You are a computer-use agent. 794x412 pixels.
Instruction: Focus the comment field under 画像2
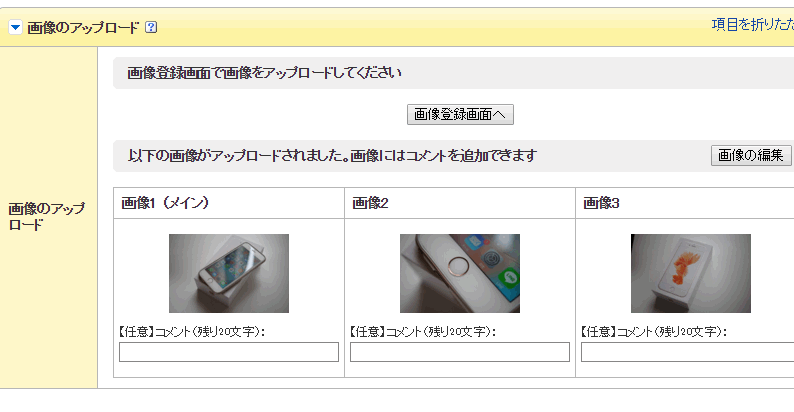click(x=460, y=352)
